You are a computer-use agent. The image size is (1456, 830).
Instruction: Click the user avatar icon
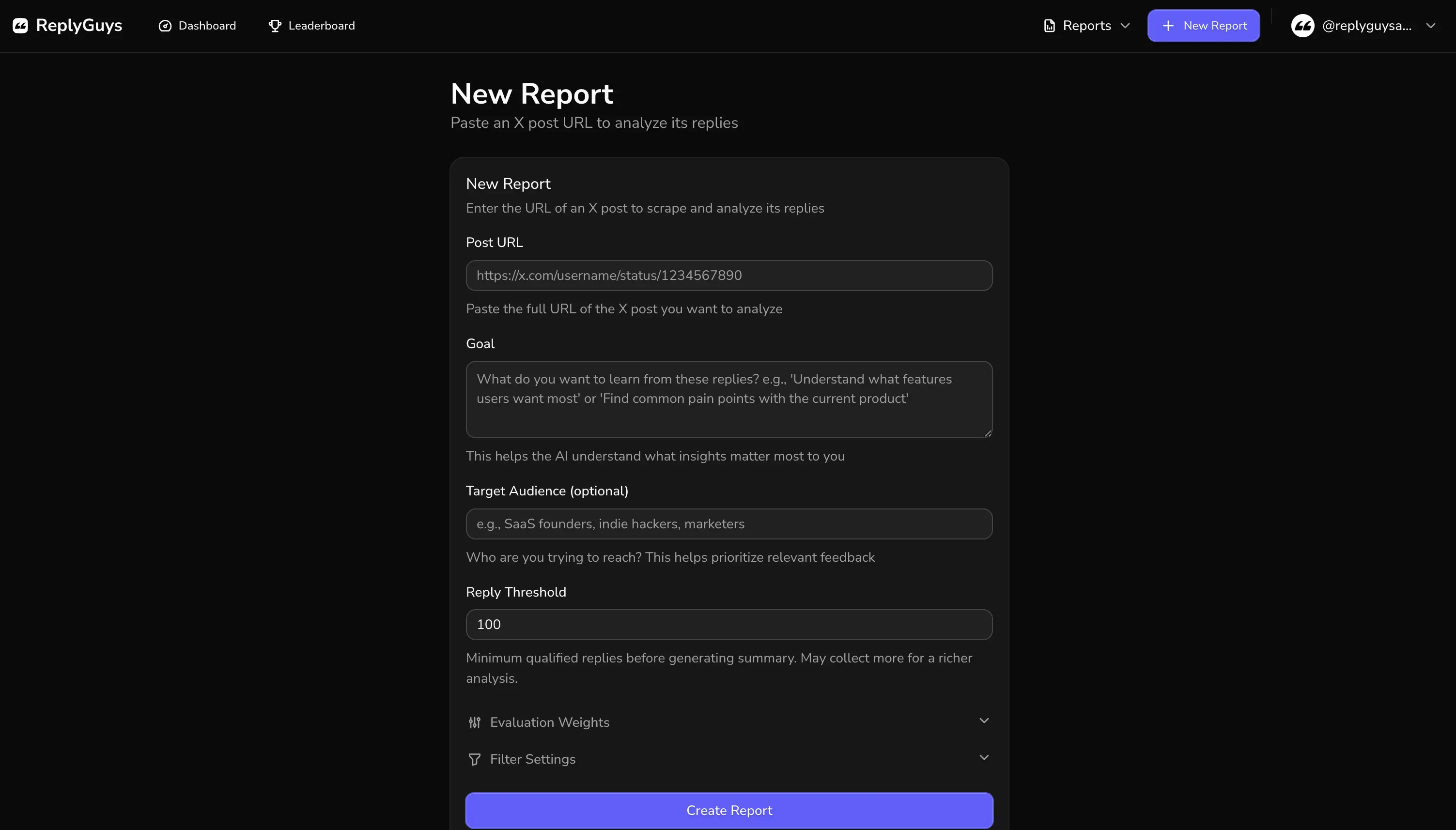pyautogui.click(x=1302, y=25)
